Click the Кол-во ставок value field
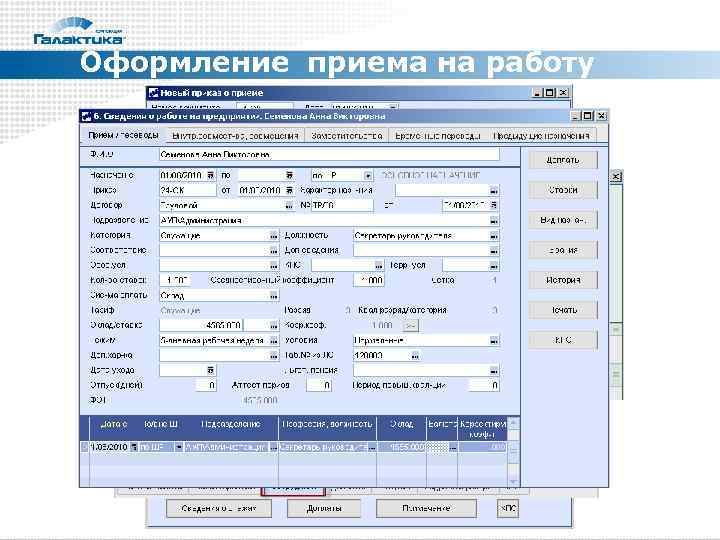The width and height of the screenshot is (720, 540). [x=175, y=280]
